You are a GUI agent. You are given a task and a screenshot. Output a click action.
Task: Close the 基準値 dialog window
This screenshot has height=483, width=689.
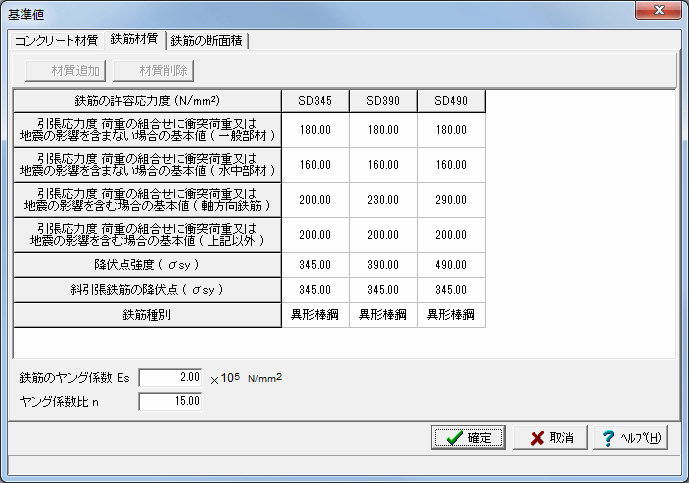point(658,10)
